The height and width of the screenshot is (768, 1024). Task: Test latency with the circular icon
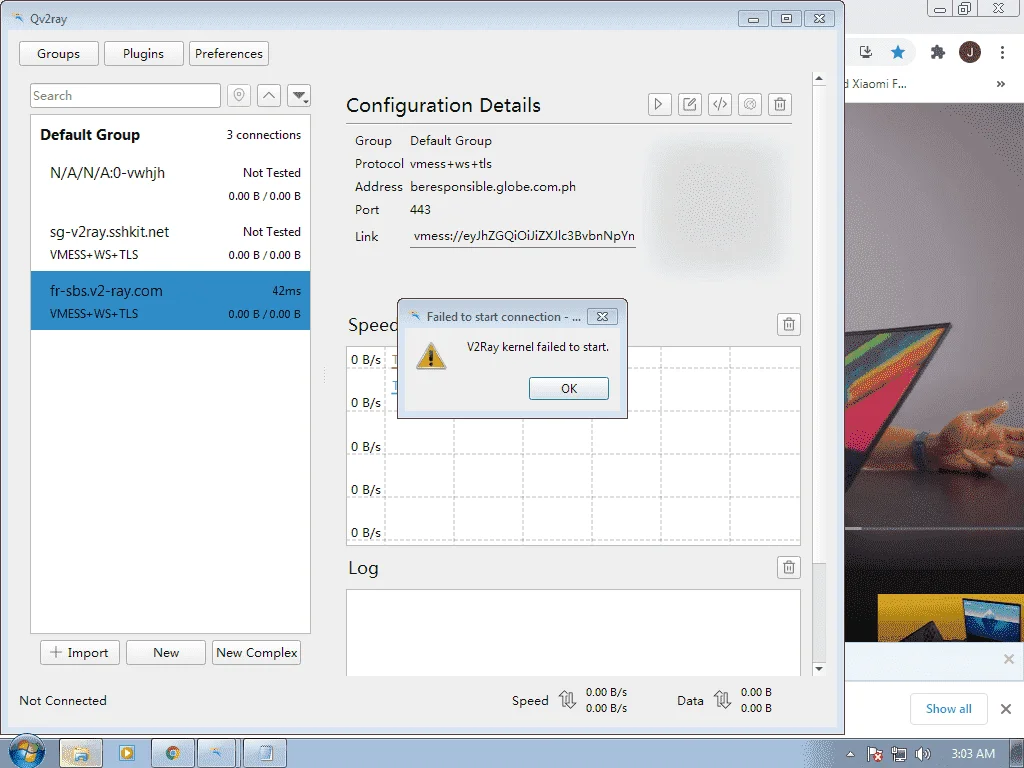click(x=750, y=104)
